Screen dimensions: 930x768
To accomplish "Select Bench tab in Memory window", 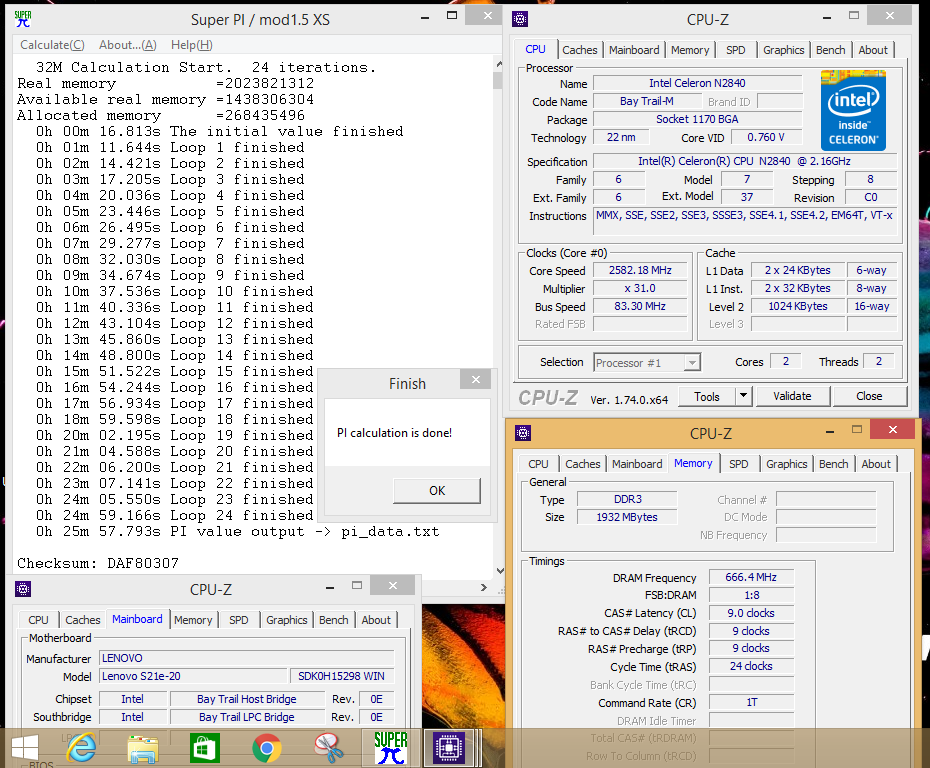I will [x=833, y=464].
